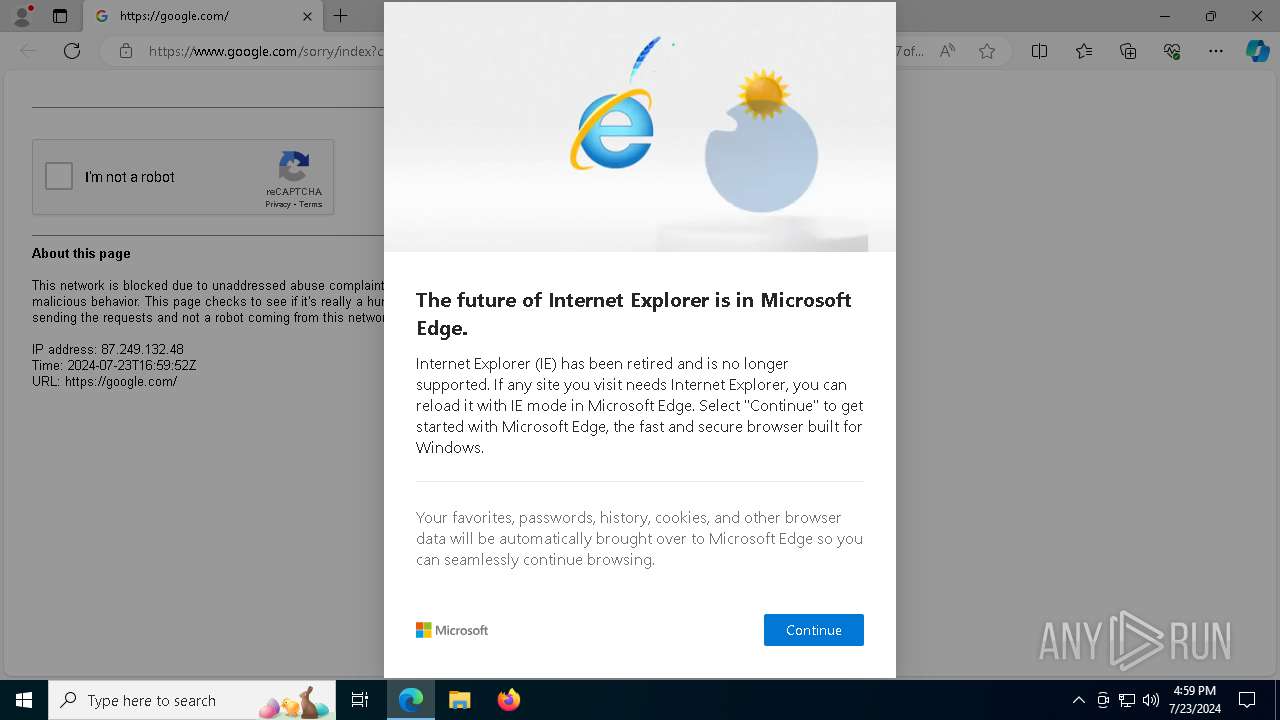Click the Microsoft logo in dialog
The image size is (1280, 720).
(452, 630)
